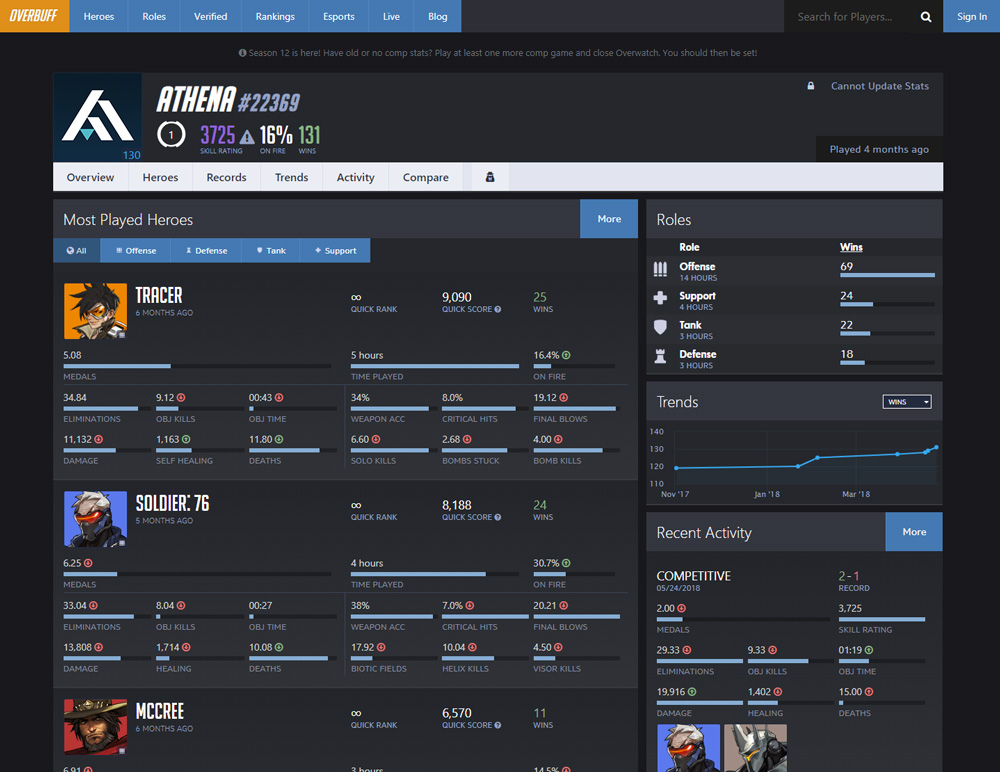Filter heroes by All

77,251
